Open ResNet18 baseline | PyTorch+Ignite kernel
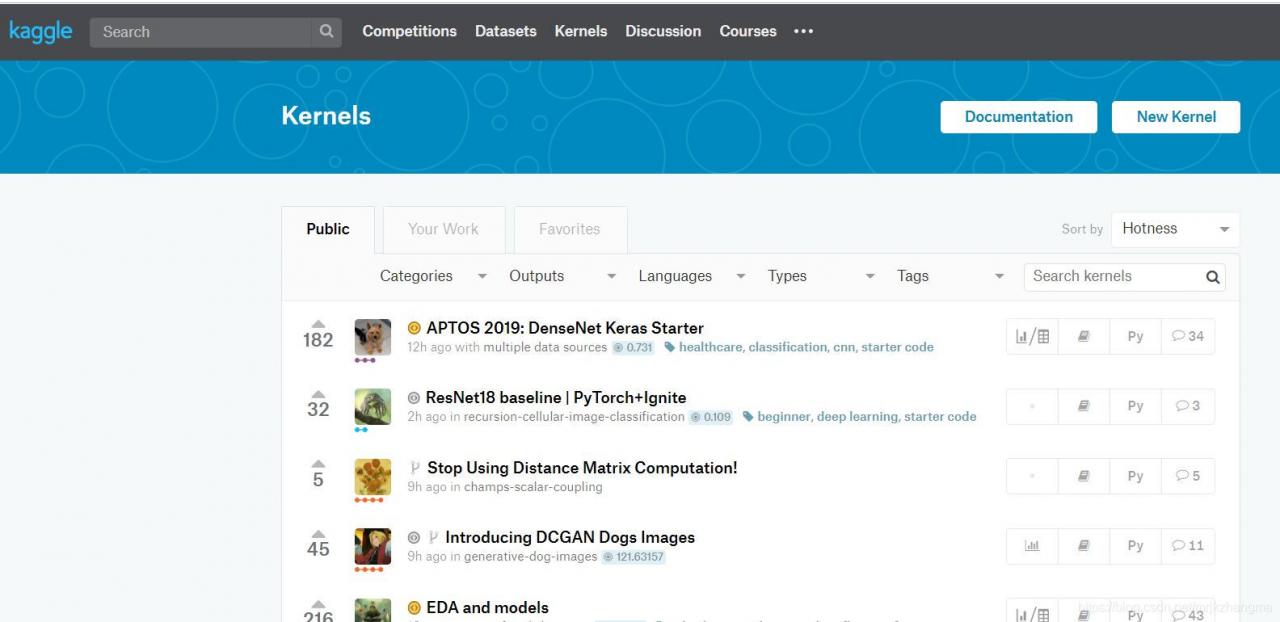Viewport: 1280px width, 622px height. coord(556,398)
